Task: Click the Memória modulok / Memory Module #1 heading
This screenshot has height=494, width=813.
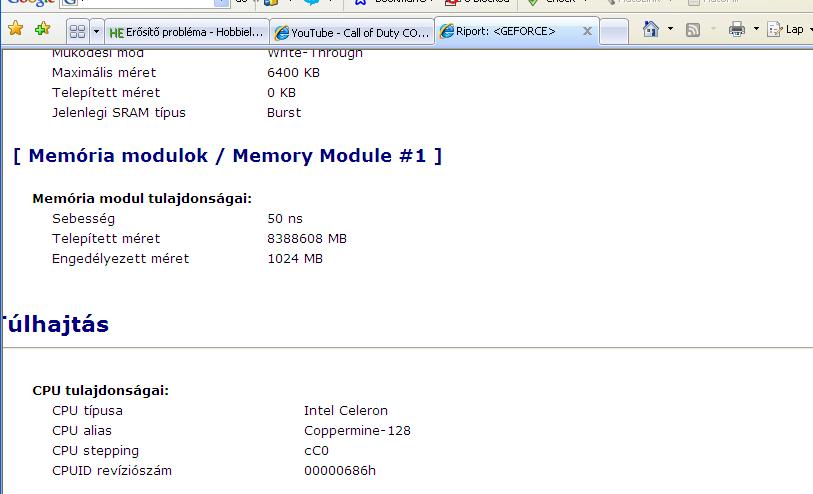Action: pyautogui.click(x=227, y=156)
